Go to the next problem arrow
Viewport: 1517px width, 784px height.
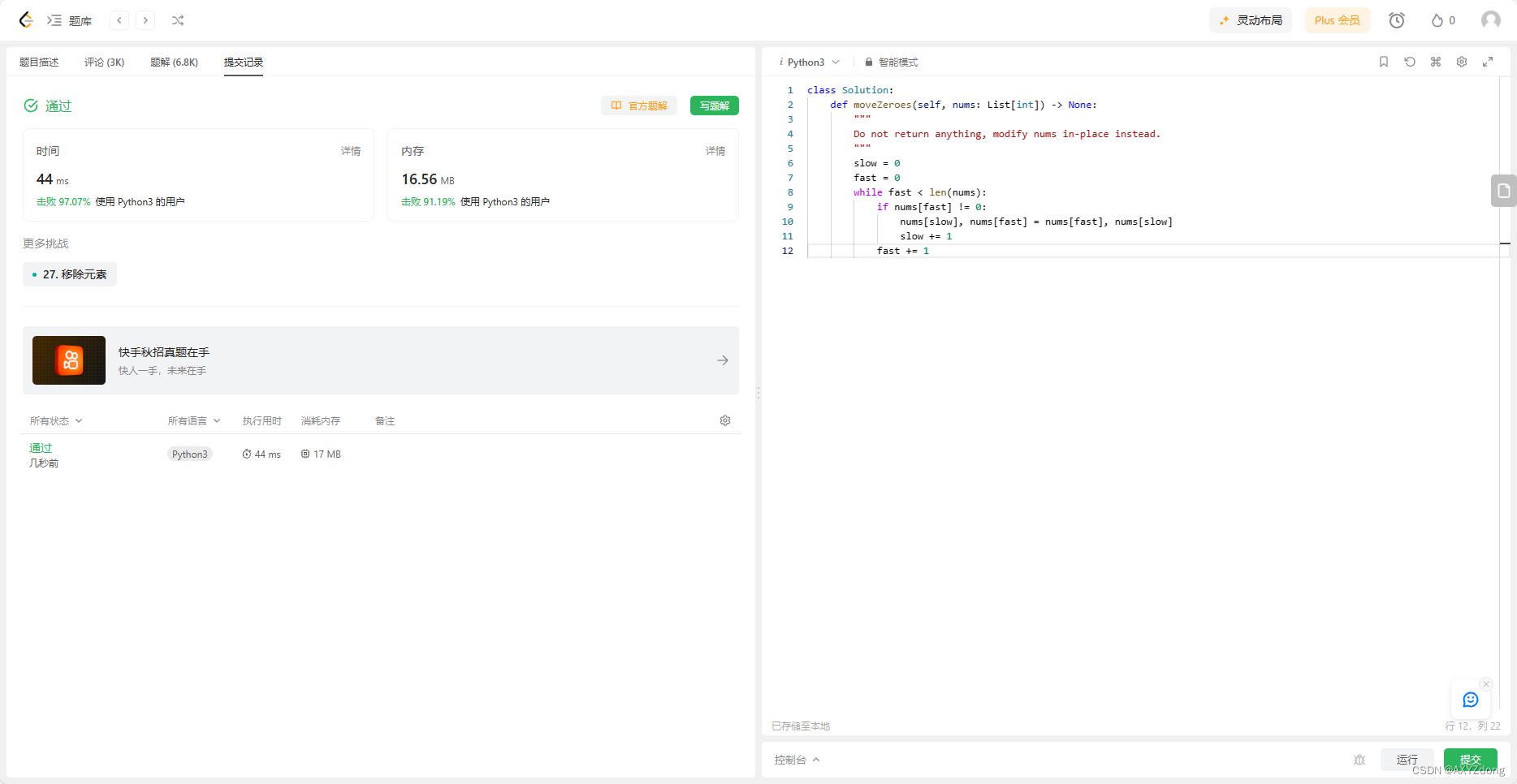point(145,20)
